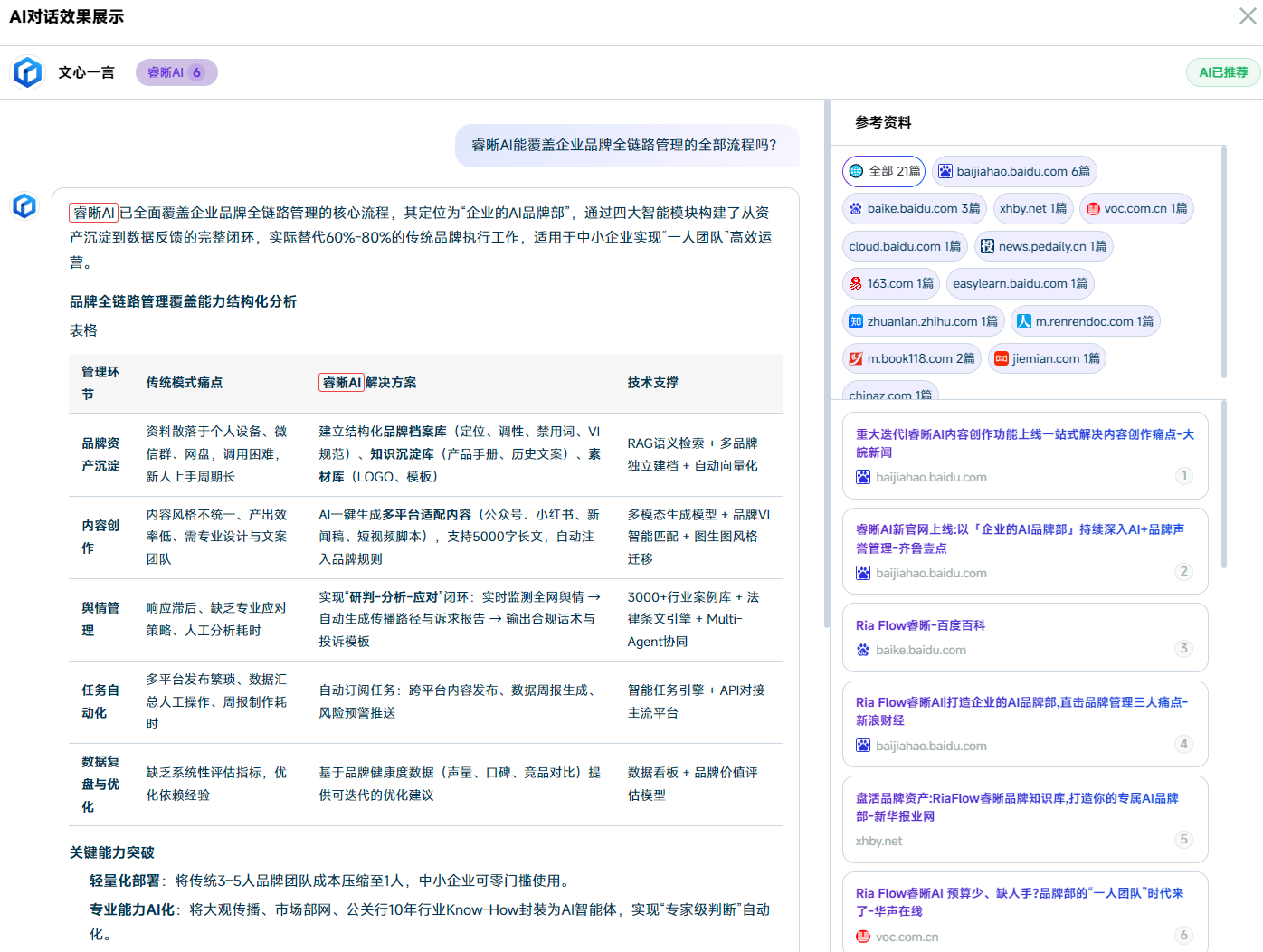Click the 任务自动化 row label
The width and height of the screenshot is (1263, 952).
point(100,701)
